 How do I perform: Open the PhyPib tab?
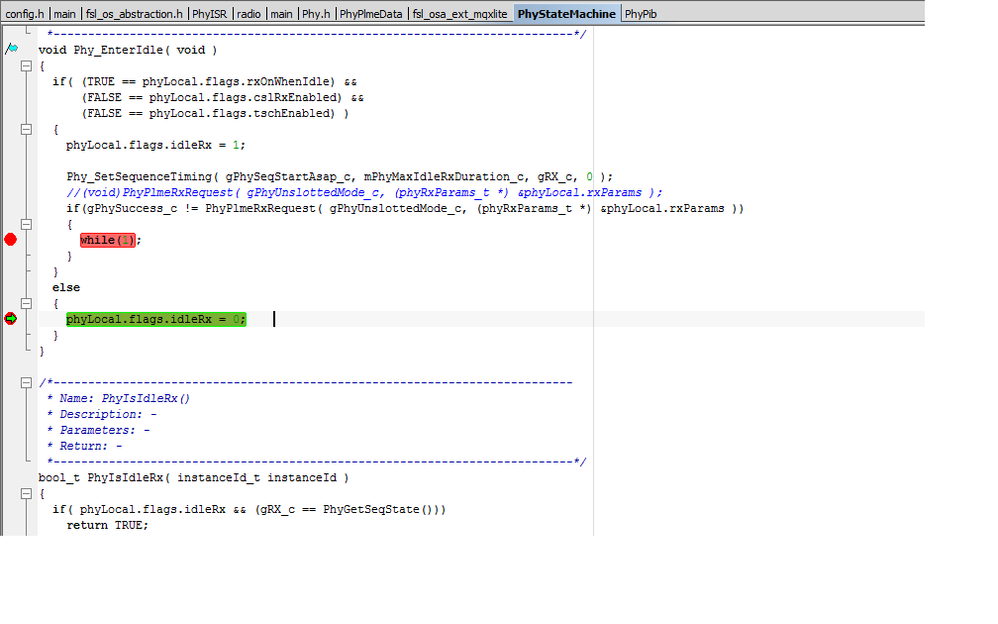(640, 13)
